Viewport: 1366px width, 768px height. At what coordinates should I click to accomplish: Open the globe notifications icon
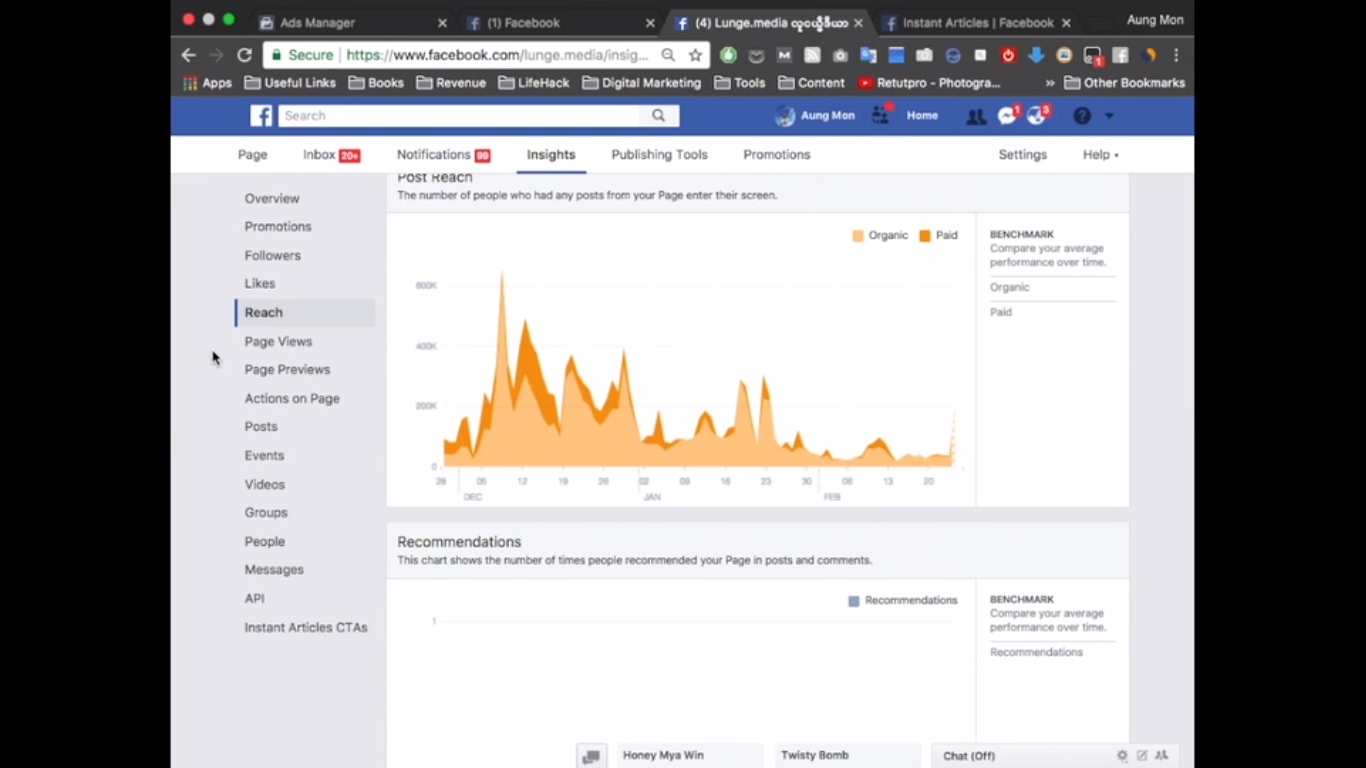(1037, 116)
